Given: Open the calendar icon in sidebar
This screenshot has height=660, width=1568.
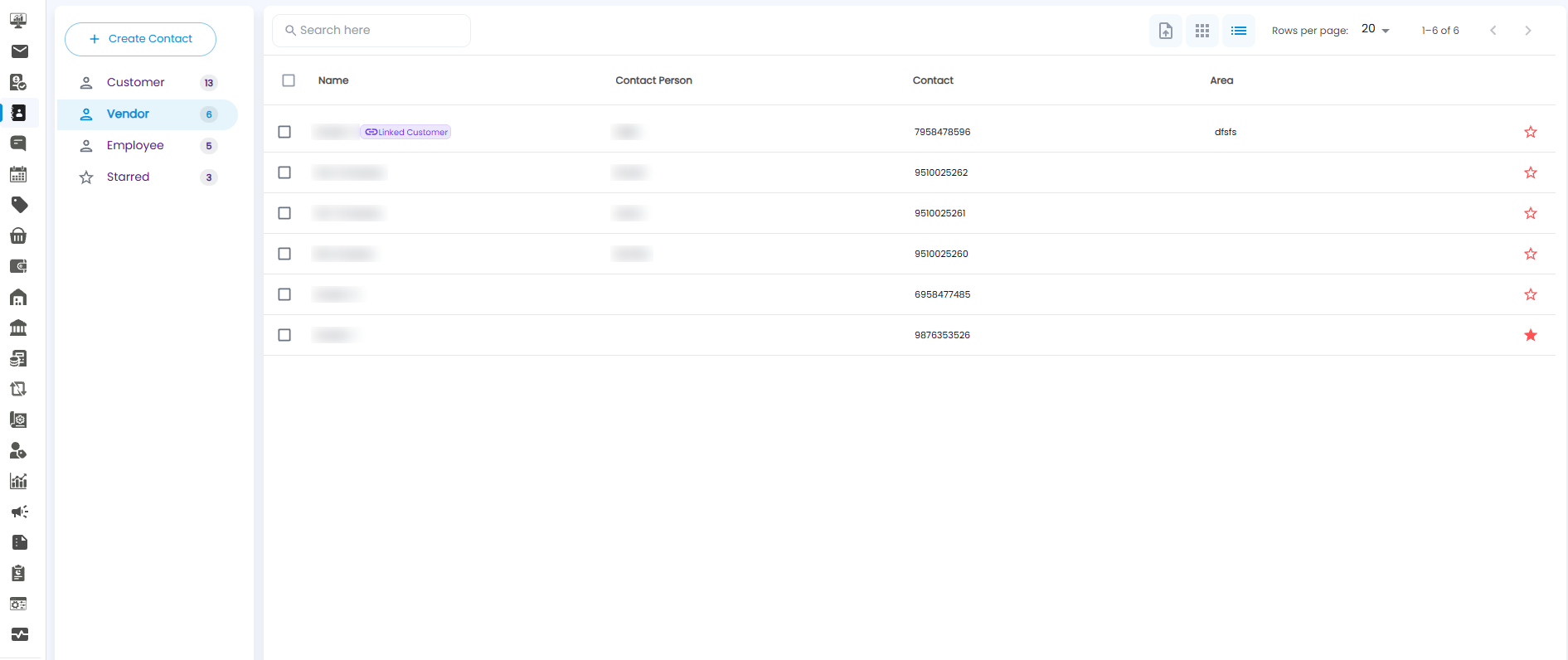Looking at the screenshot, I should 18,174.
